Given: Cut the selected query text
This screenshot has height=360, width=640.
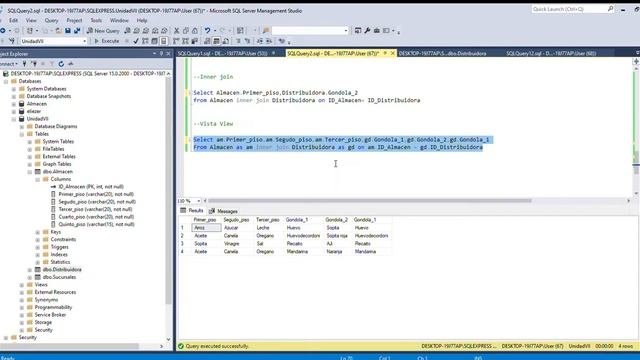Looking at the screenshot, I should click(x=177, y=31).
